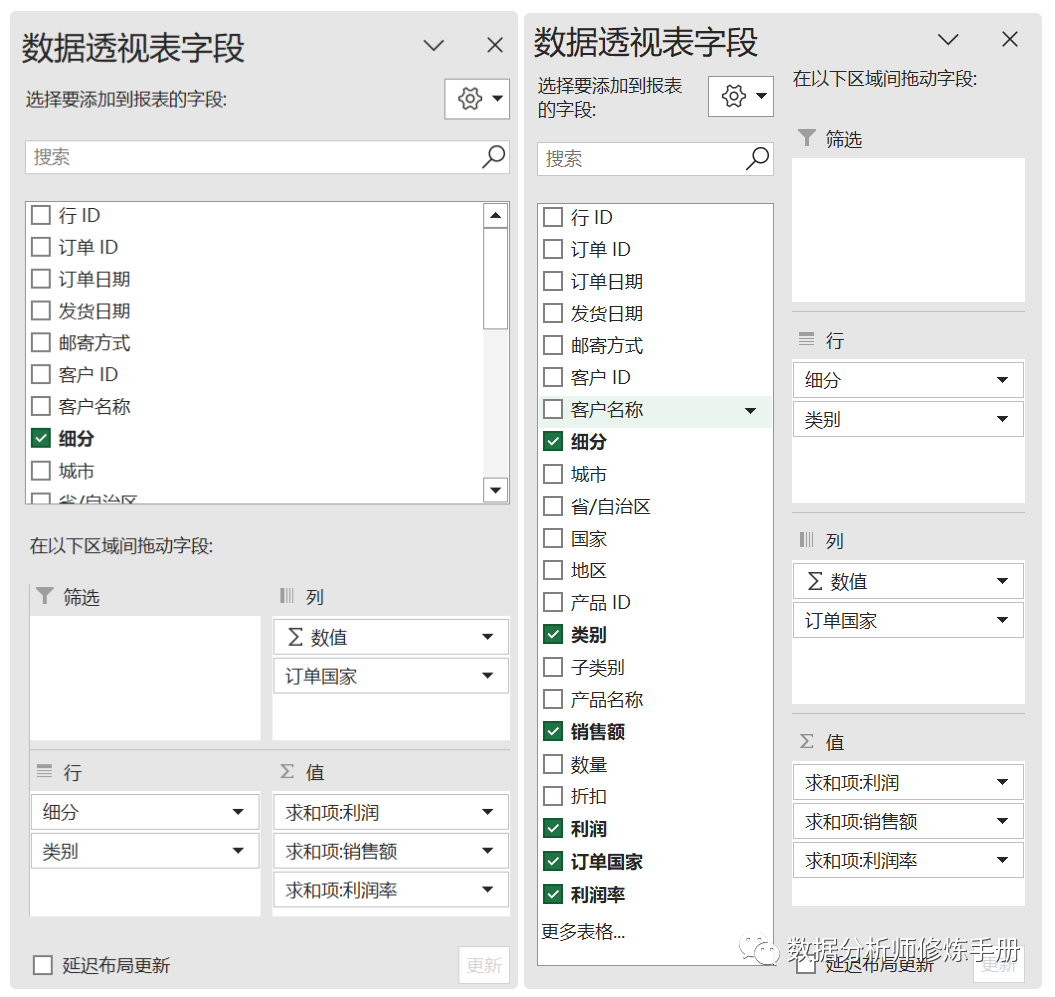This screenshot has width=1055, height=997.
Task: Open dropdown for 订单国家 in right columns area
Action: coord(1003,621)
